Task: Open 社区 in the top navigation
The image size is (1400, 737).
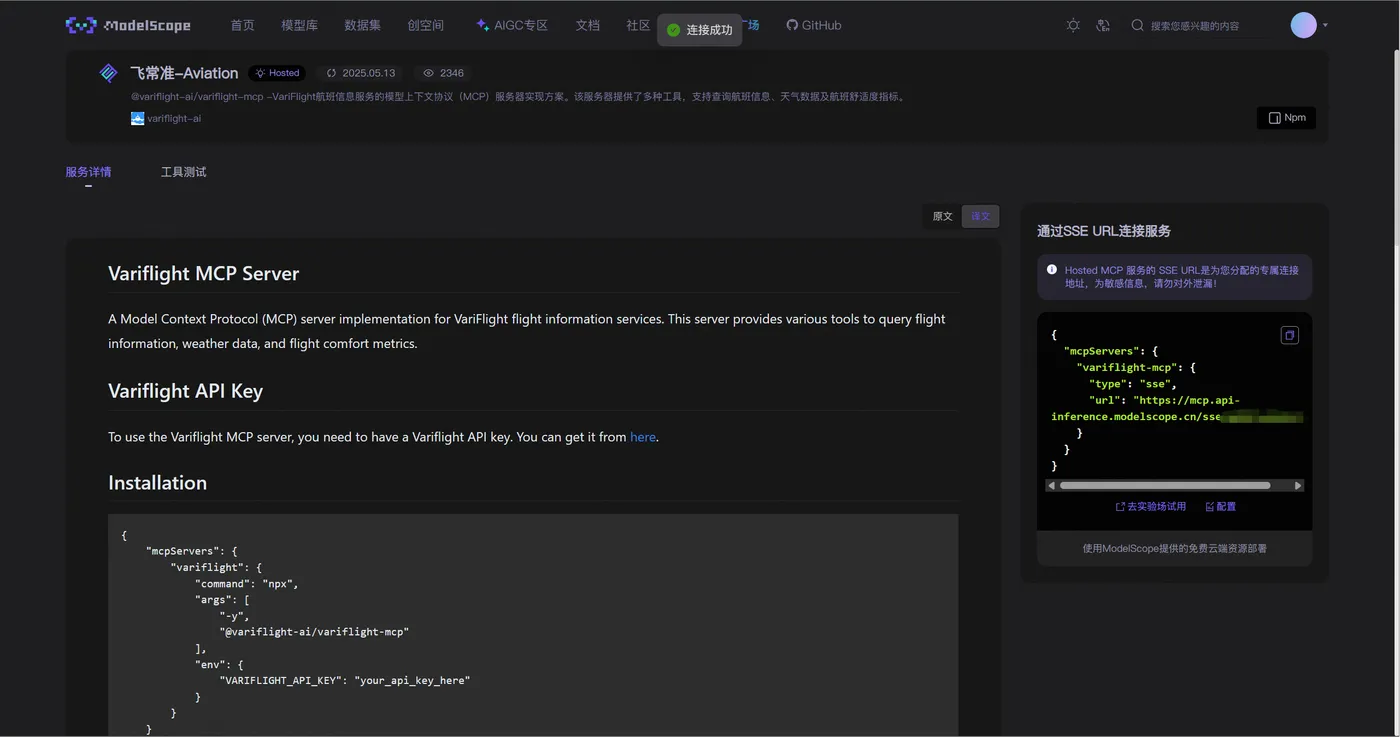Action: coord(638,25)
